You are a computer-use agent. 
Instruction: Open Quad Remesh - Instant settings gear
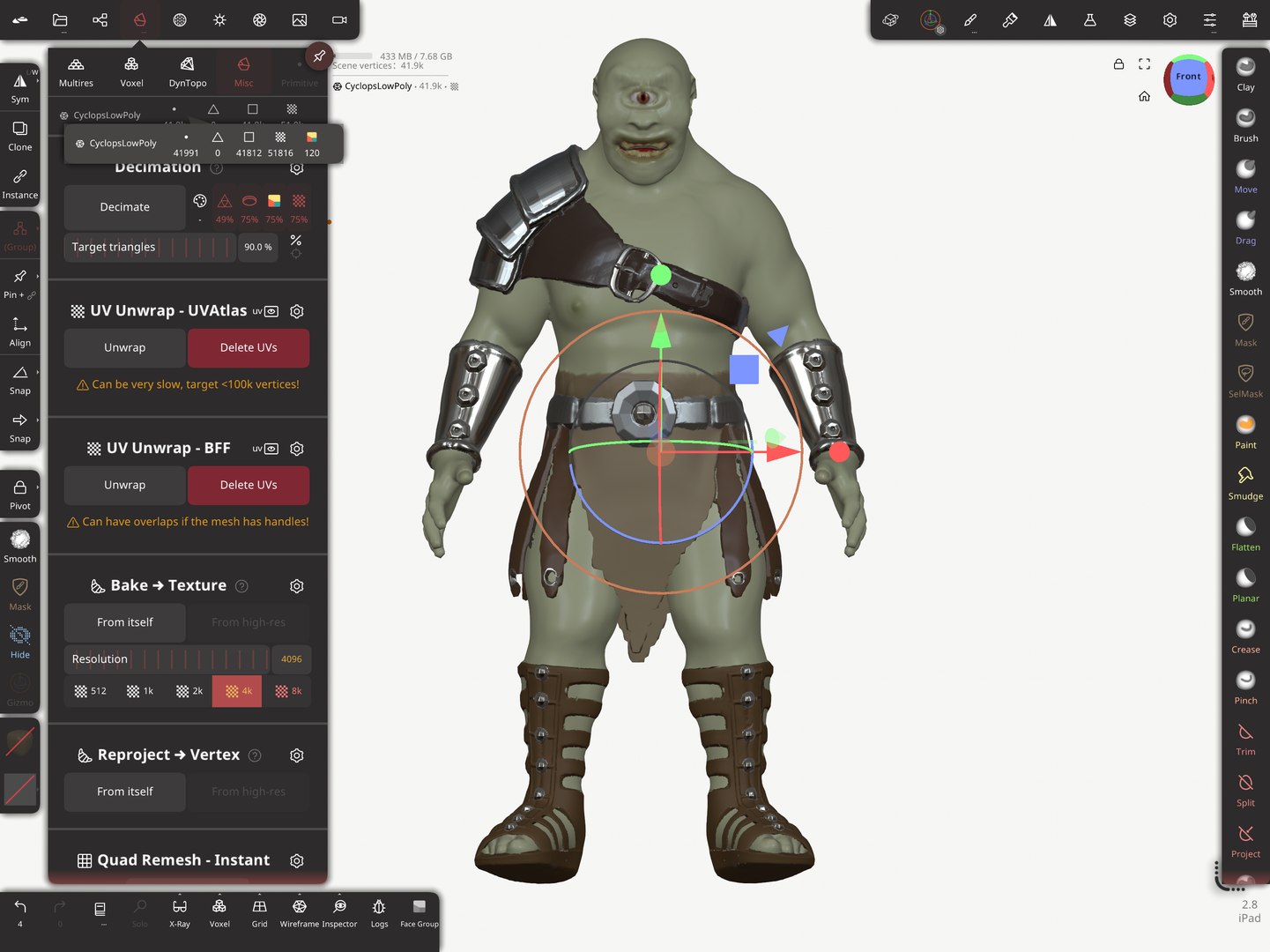coord(297,860)
